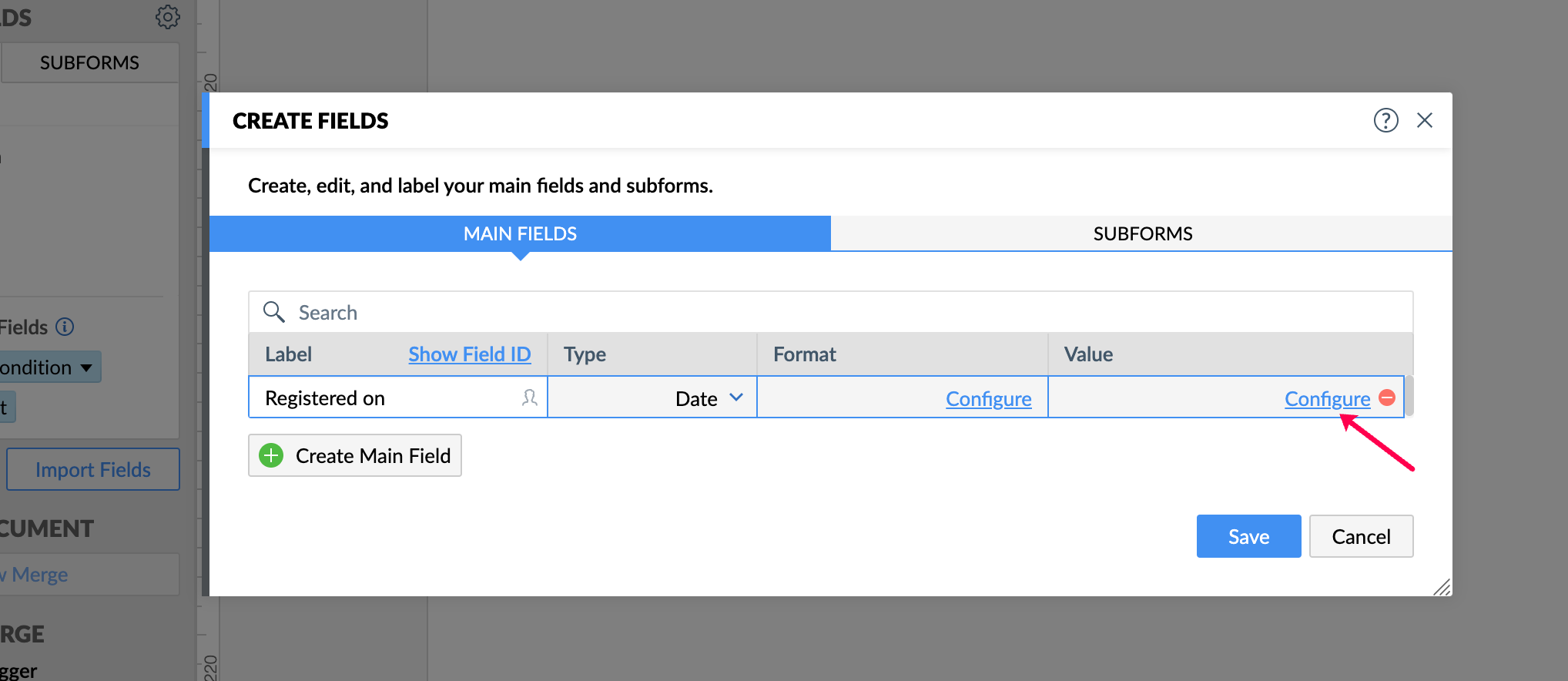Click the Import Fields button

[x=93, y=469]
